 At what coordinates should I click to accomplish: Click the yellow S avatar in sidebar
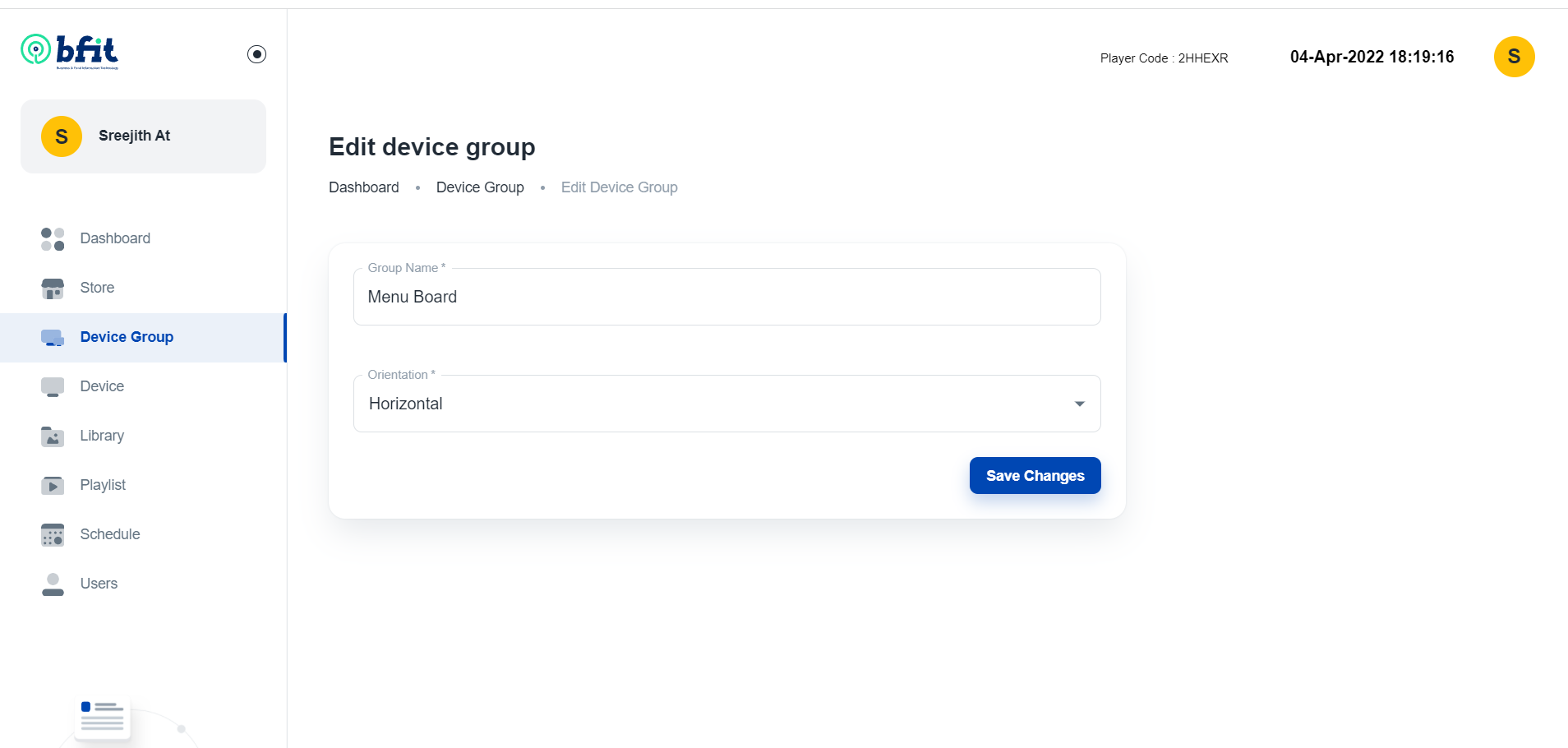click(x=62, y=136)
